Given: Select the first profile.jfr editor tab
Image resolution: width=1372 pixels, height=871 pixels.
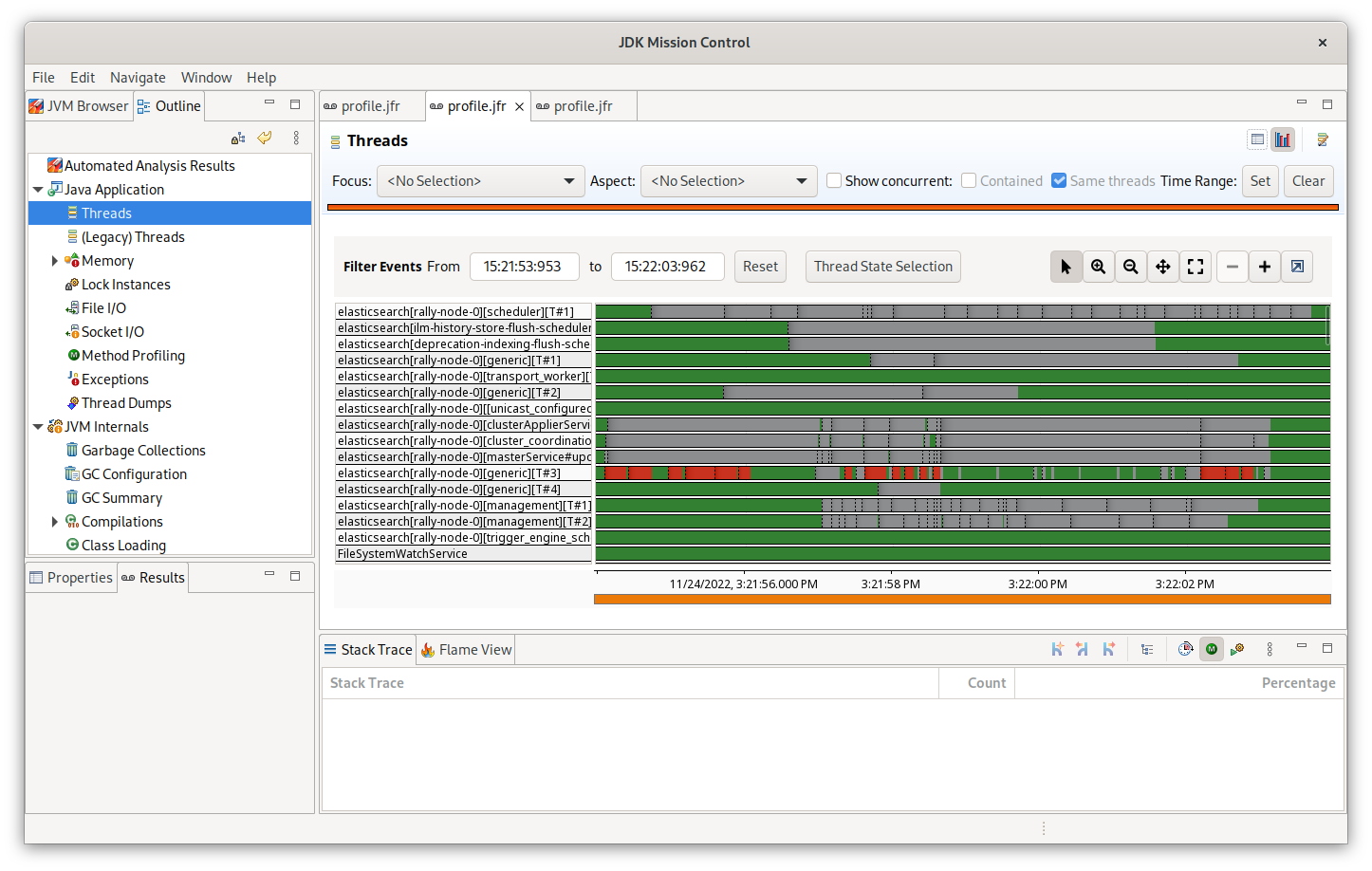Looking at the screenshot, I should pos(372,106).
